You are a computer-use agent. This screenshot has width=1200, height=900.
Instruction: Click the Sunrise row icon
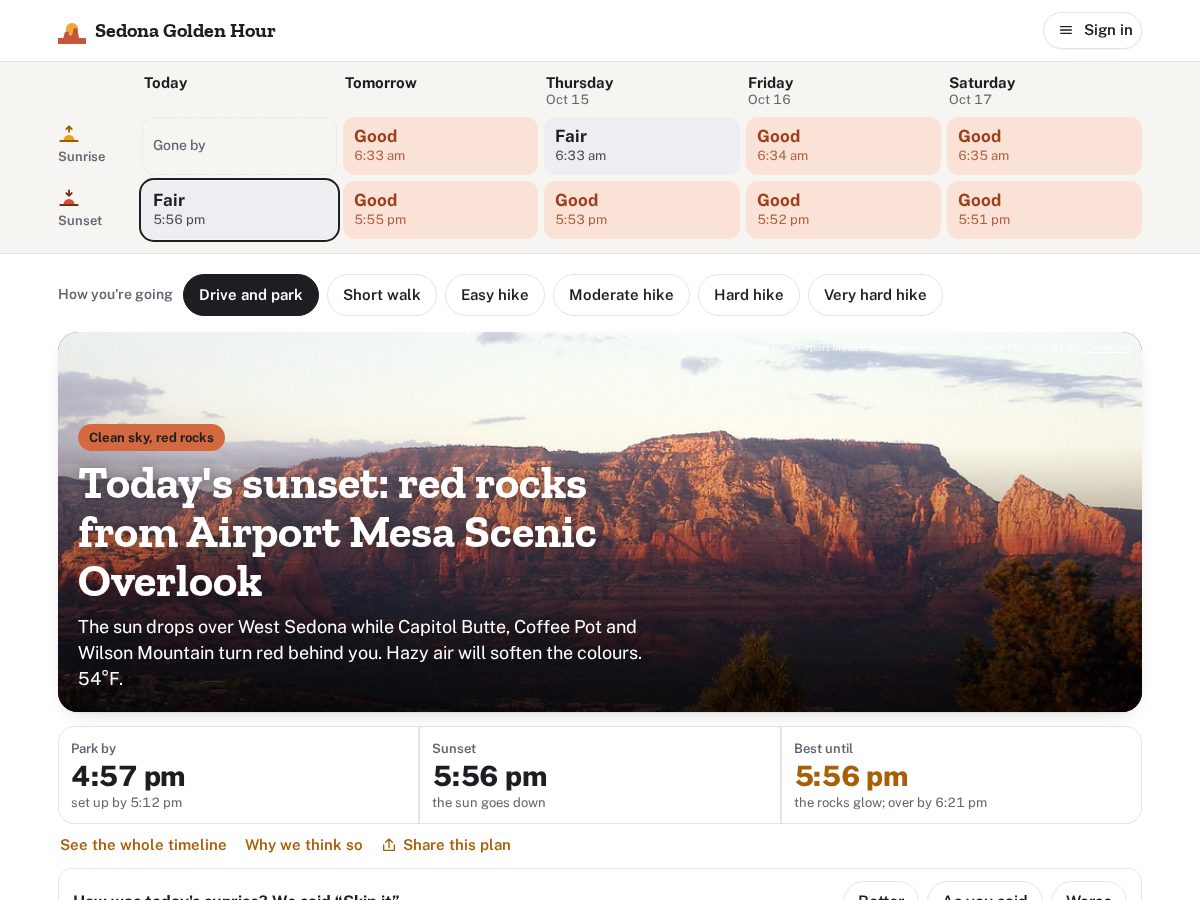(69, 134)
